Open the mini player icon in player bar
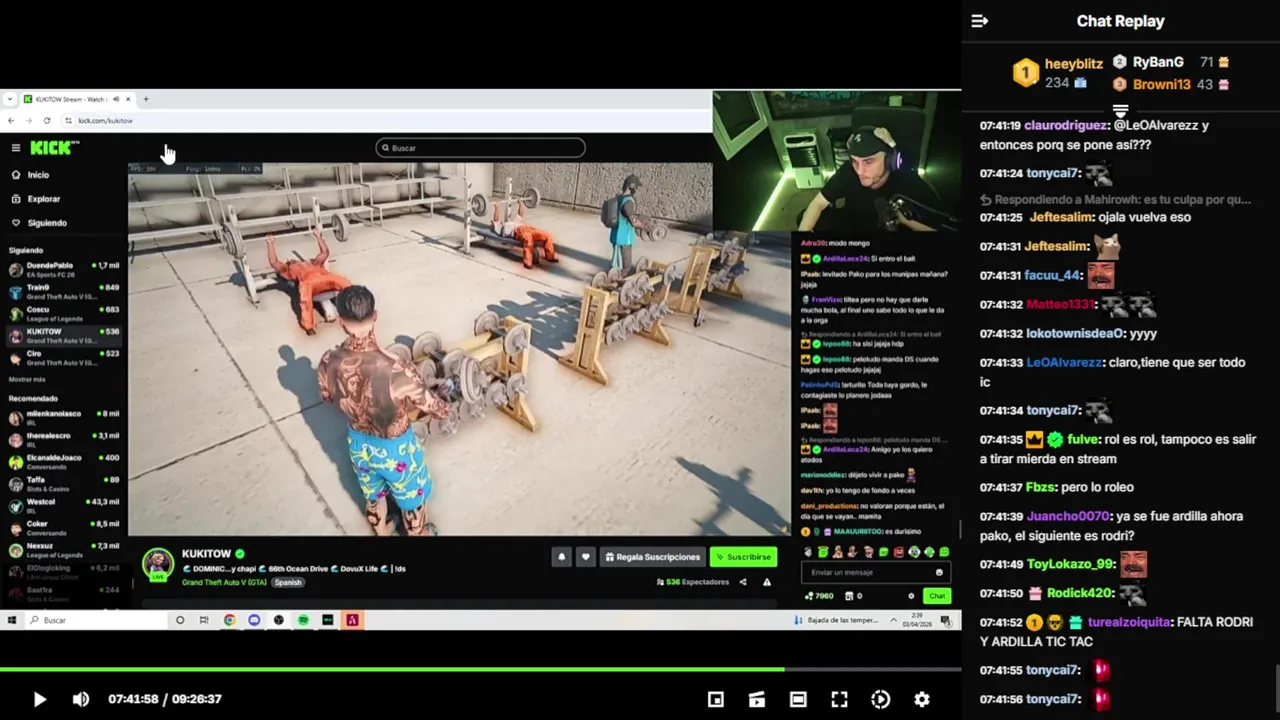Viewport: 1280px width, 720px height. coord(716,699)
